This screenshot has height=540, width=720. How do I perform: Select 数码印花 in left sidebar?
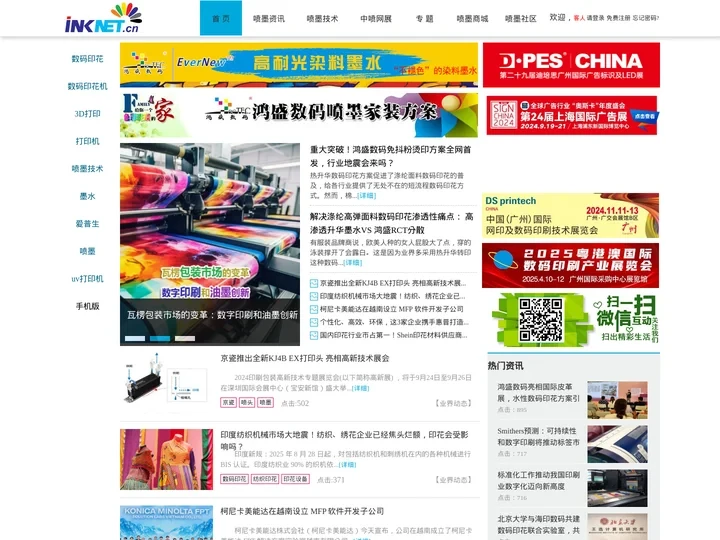87,59
